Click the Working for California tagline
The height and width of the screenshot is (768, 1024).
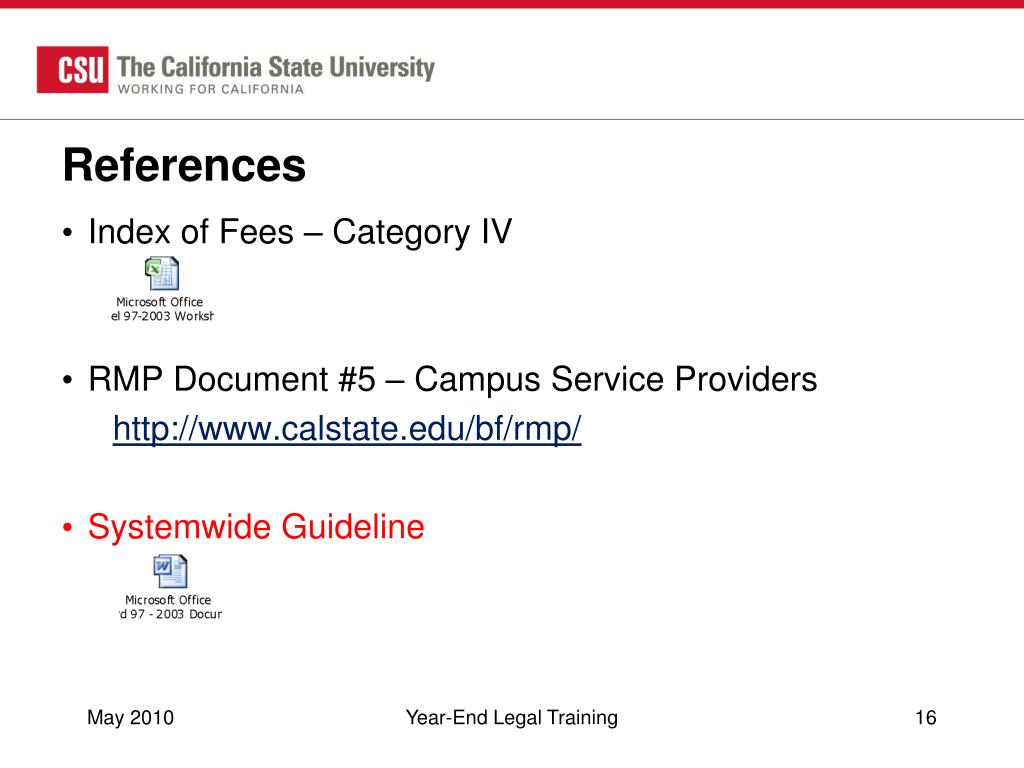[x=211, y=89]
